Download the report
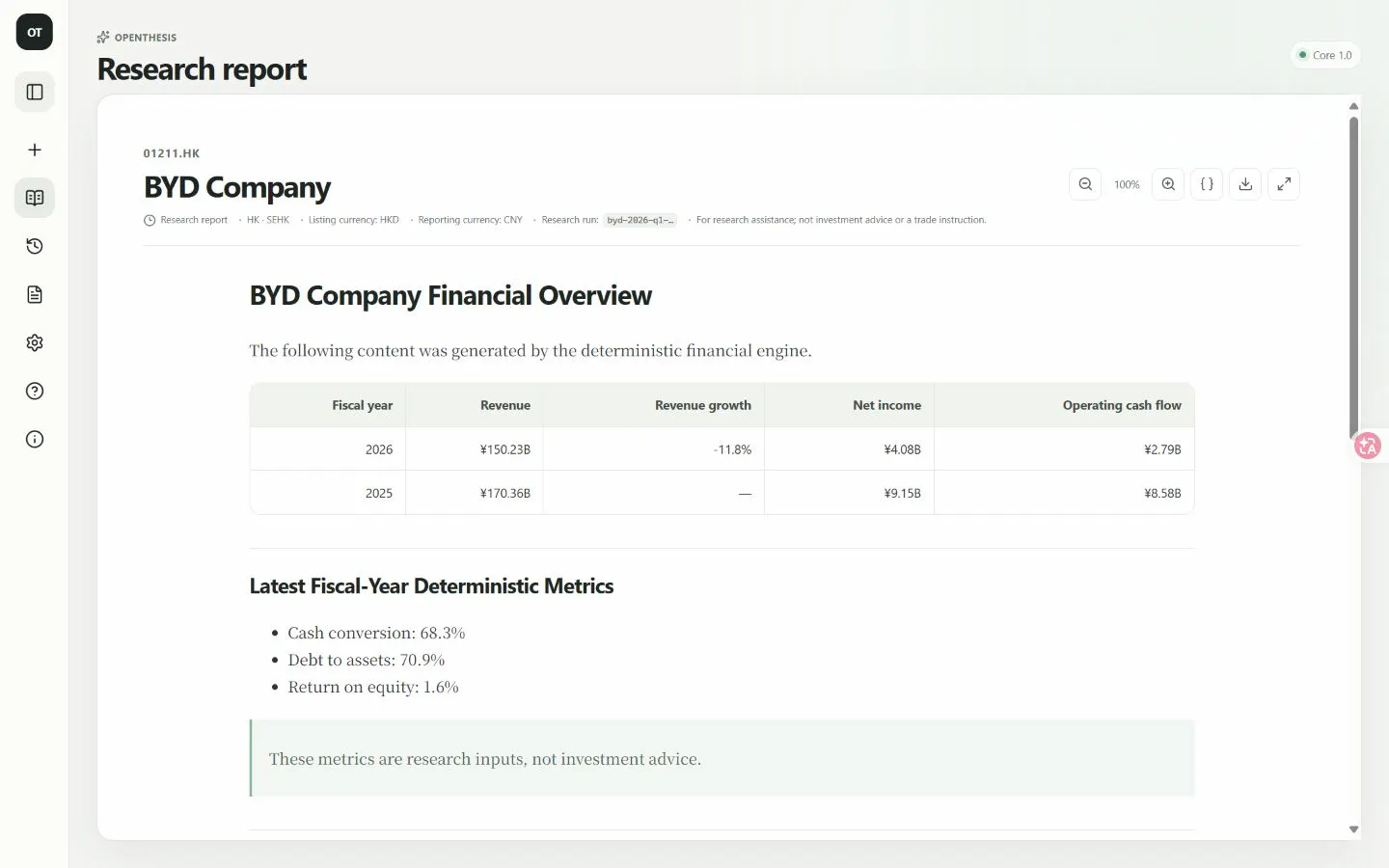1389x868 pixels. coord(1245,184)
